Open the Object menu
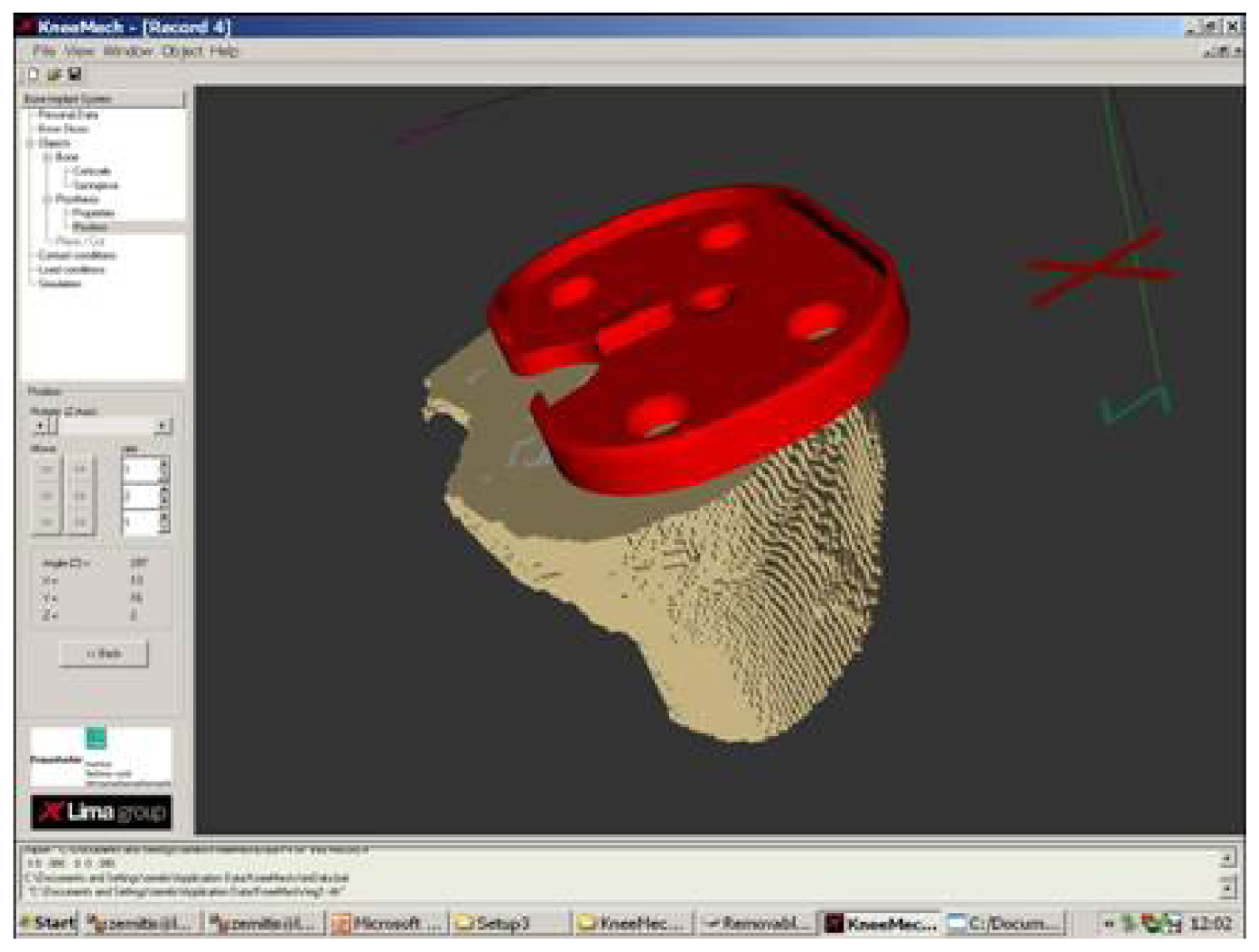This screenshot has width=1259, height=952. [x=181, y=51]
